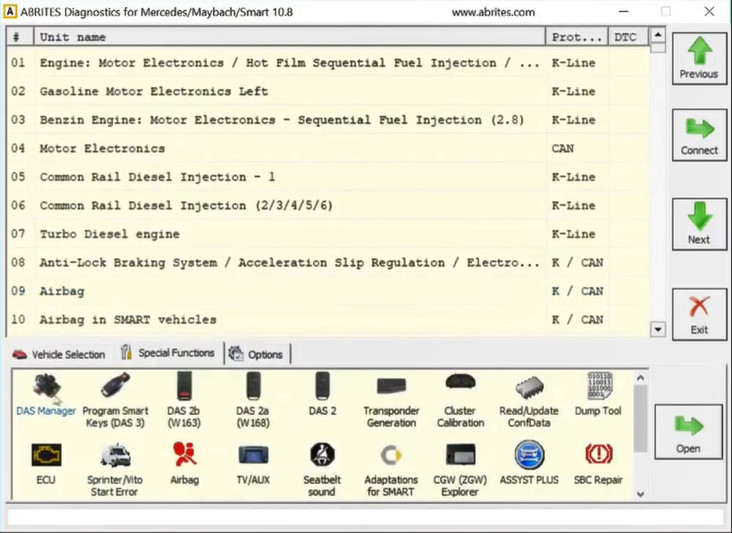Image resolution: width=732 pixels, height=533 pixels.
Task: Click the Open button
Action: 688,432
